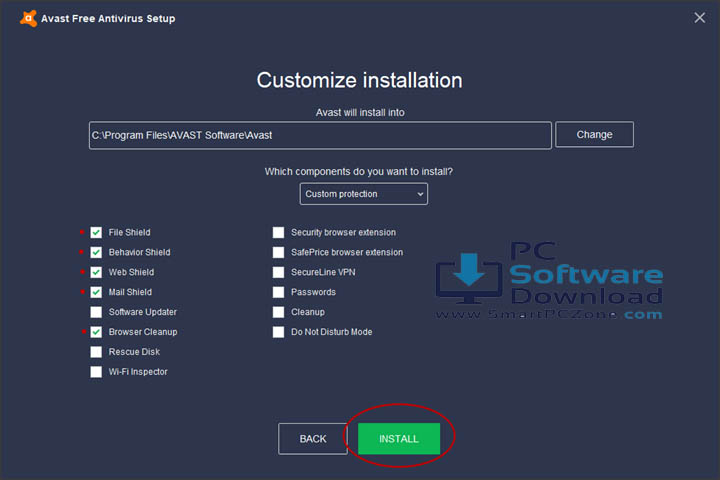
Task: Click the Passwords label text
Action: point(313,292)
